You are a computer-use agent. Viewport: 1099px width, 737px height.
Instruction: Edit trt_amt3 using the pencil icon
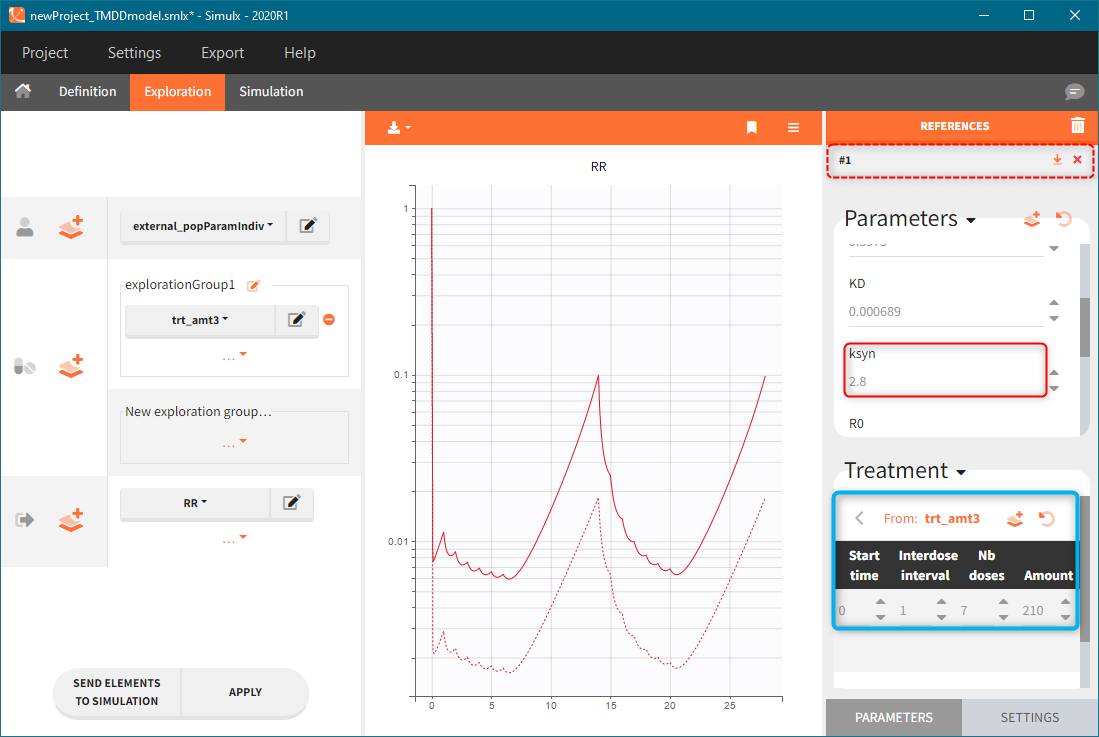[294, 319]
